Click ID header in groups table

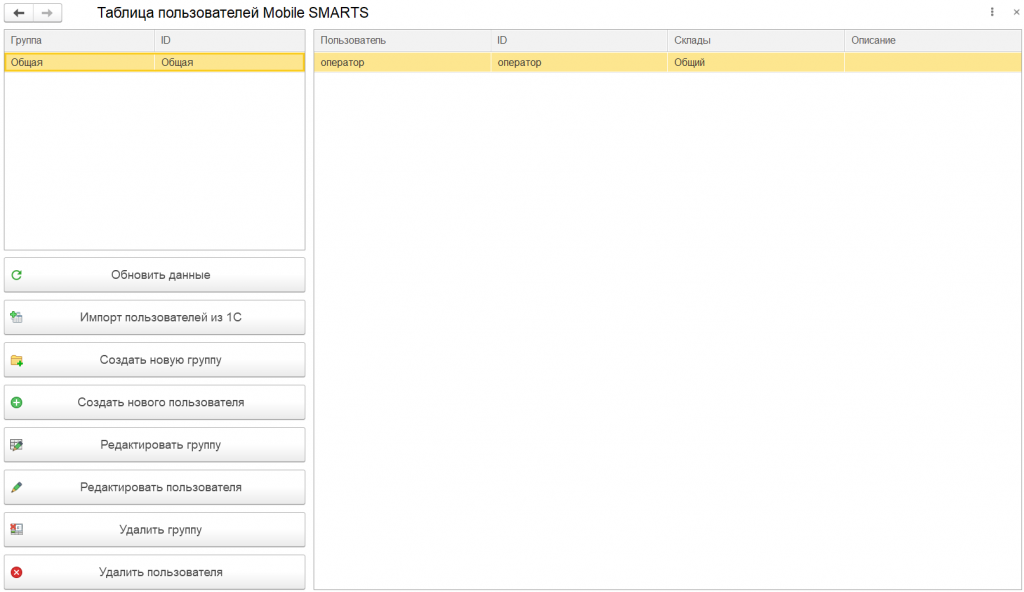point(230,41)
